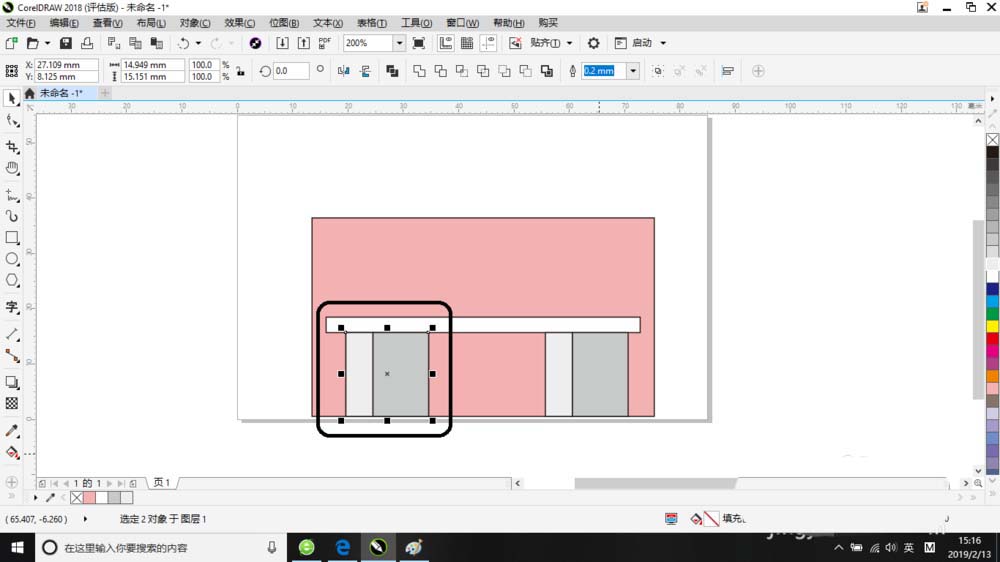
Task: Switch to the 页1 page tab
Action: [x=161, y=483]
